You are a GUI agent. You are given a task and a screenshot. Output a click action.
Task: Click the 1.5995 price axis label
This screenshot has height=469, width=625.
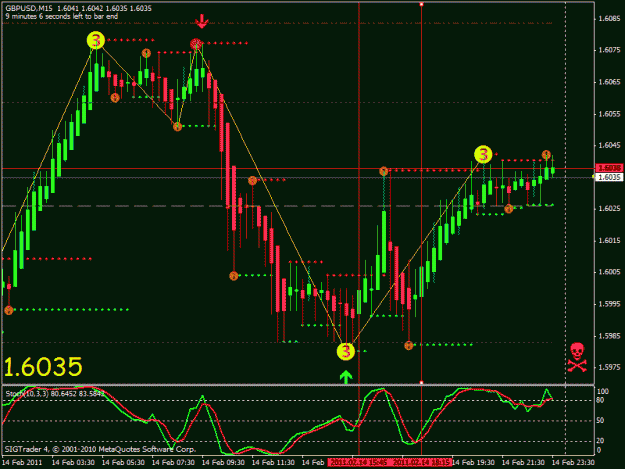(609, 304)
